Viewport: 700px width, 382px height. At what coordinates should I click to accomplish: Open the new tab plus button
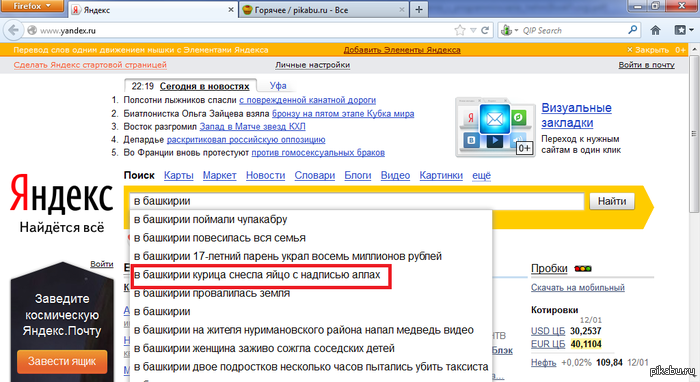419,10
